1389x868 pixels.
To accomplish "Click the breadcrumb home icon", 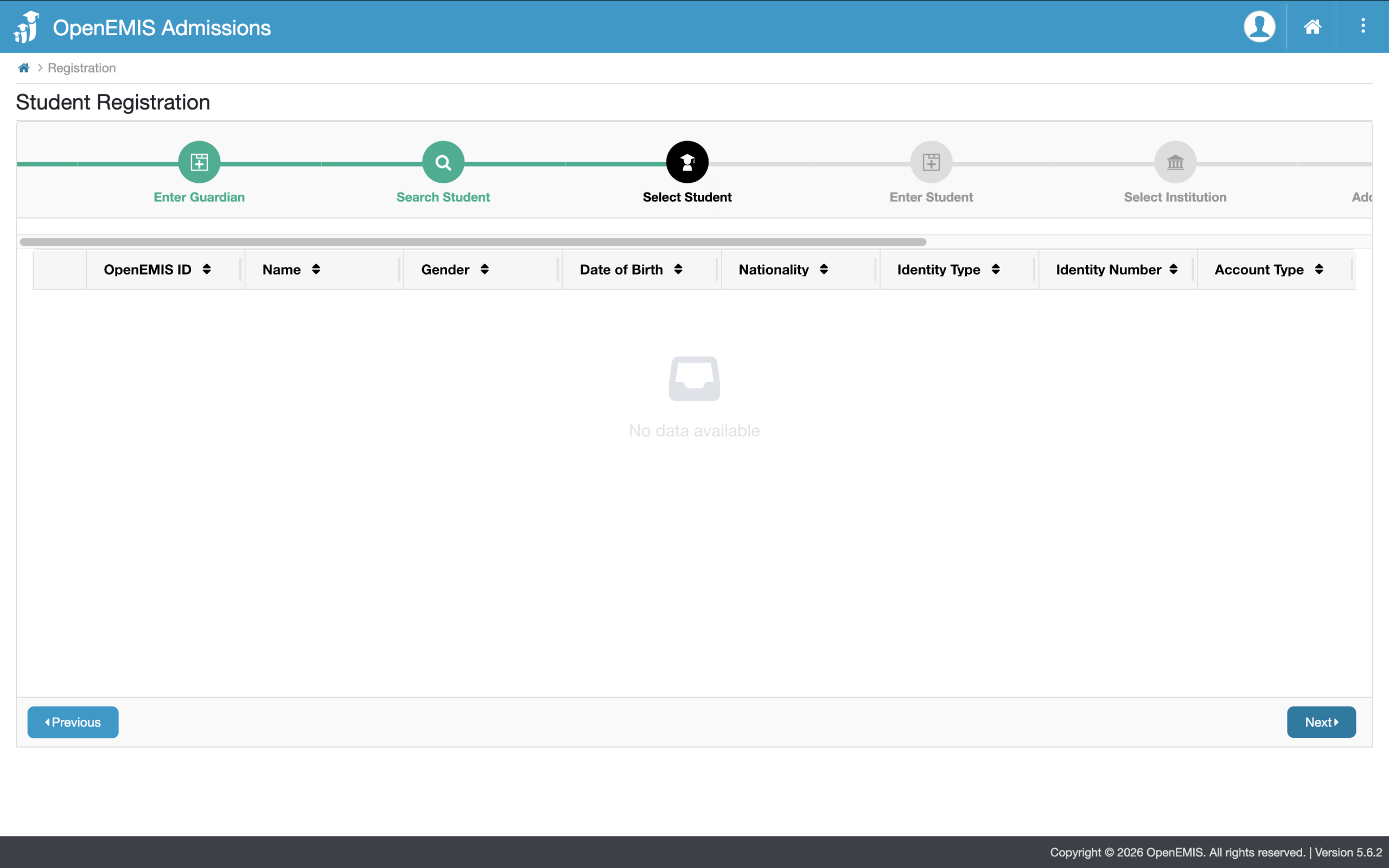I will click(23, 68).
